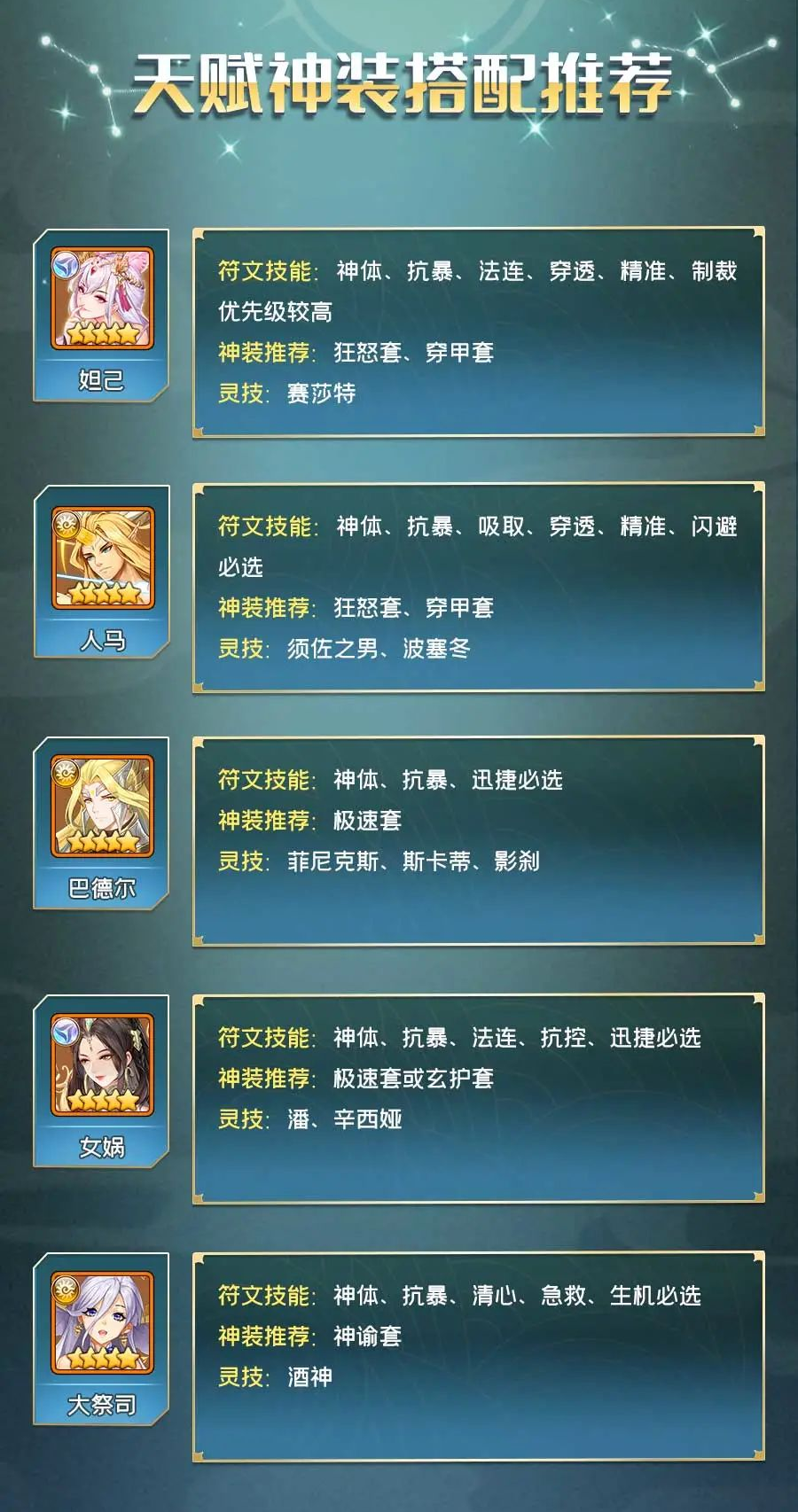Click 狂怒套、穿甲套 in 妲己's panel
798x1512 pixels.
tap(413, 353)
